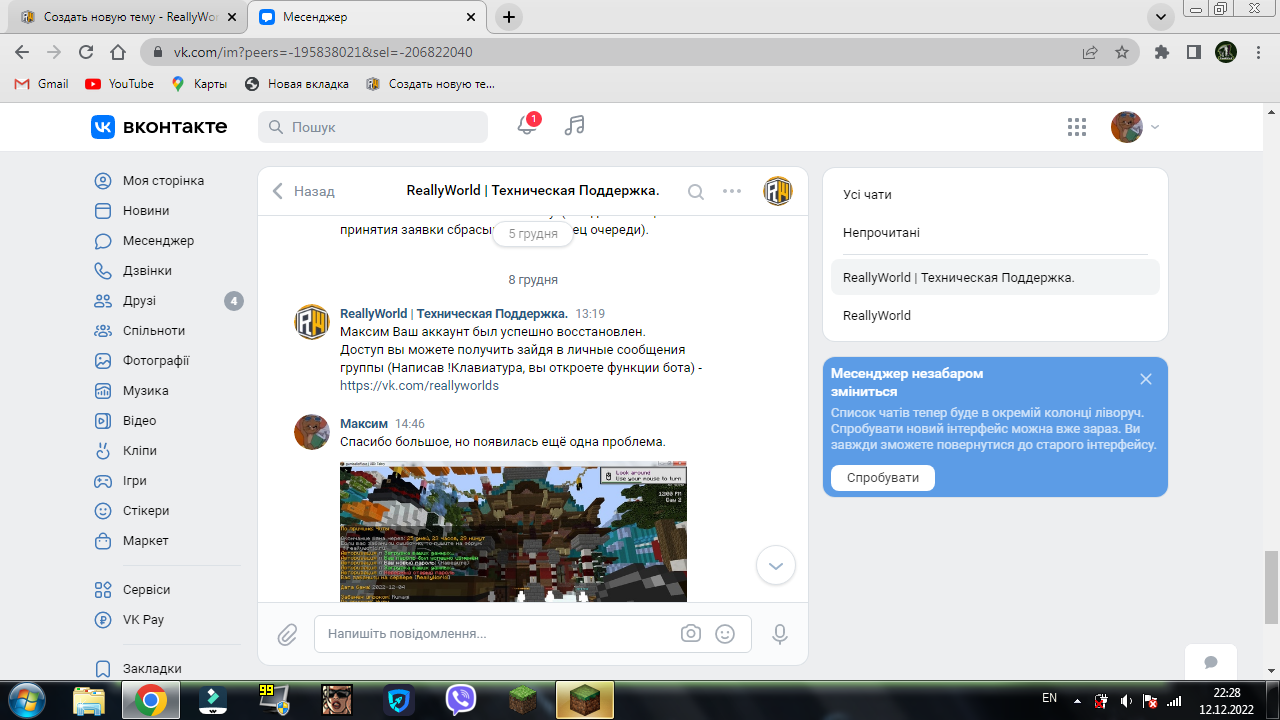Open Сервіси in the sidebar
This screenshot has width=1280, height=720.
[x=146, y=590]
